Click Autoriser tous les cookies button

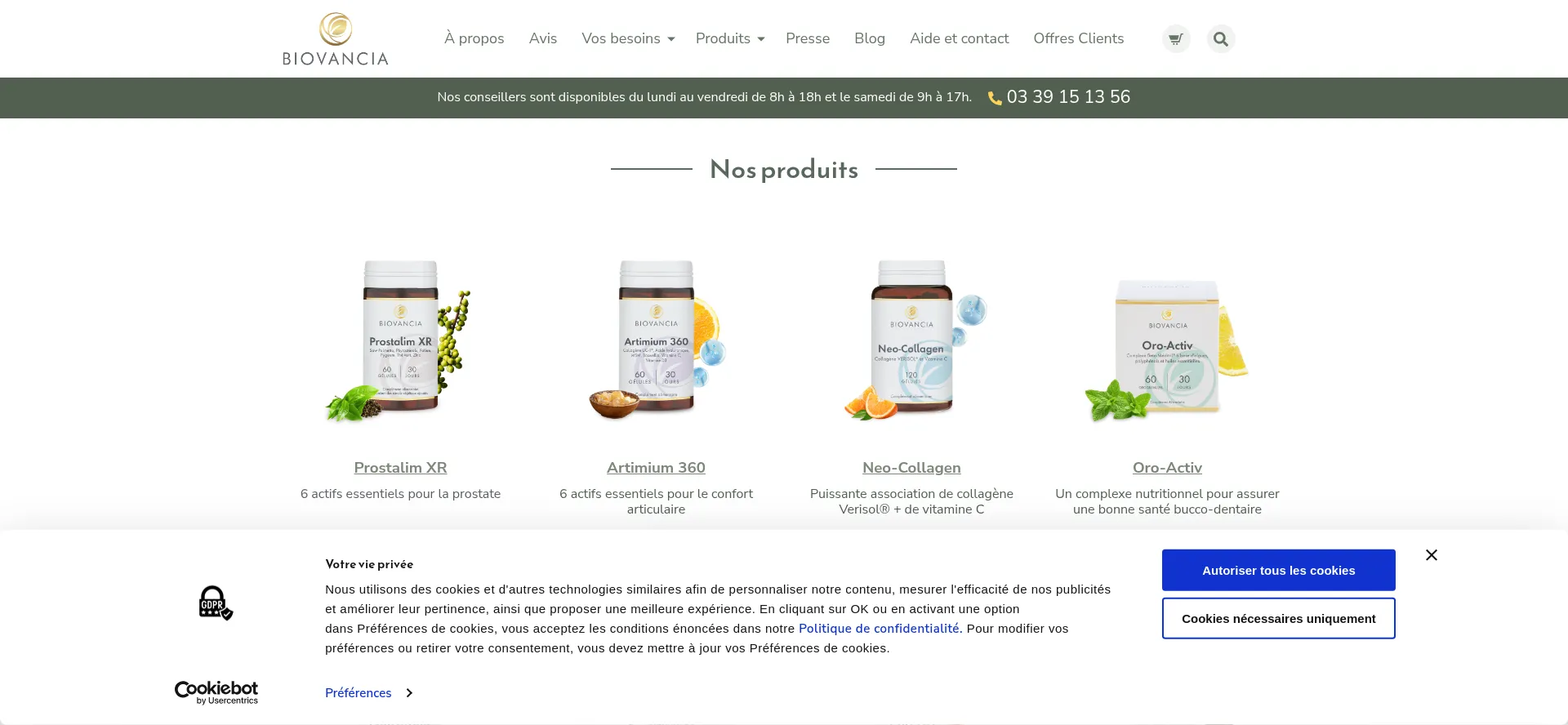(x=1279, y=570)
